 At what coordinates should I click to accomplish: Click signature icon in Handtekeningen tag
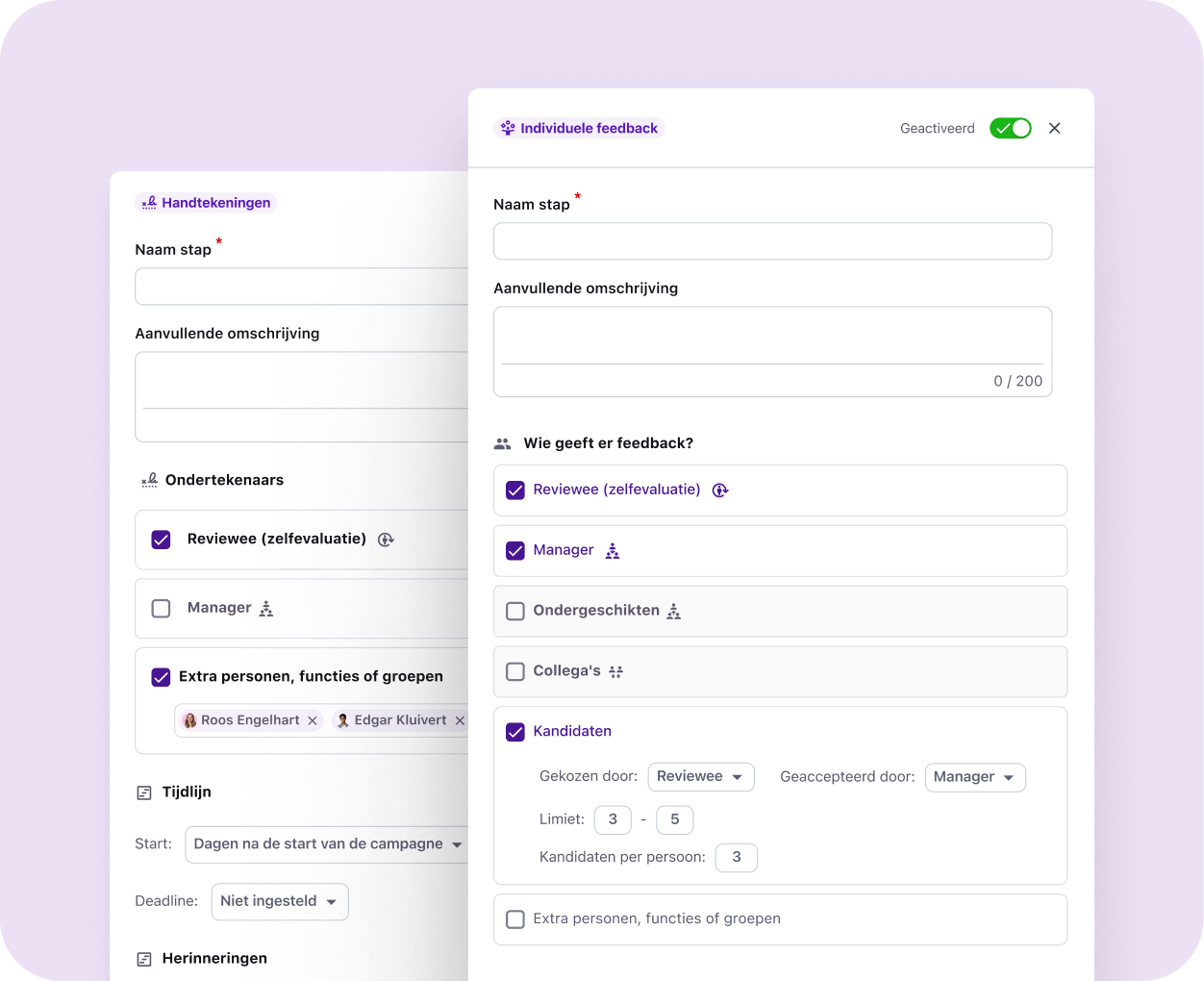(x=149, y=203)
